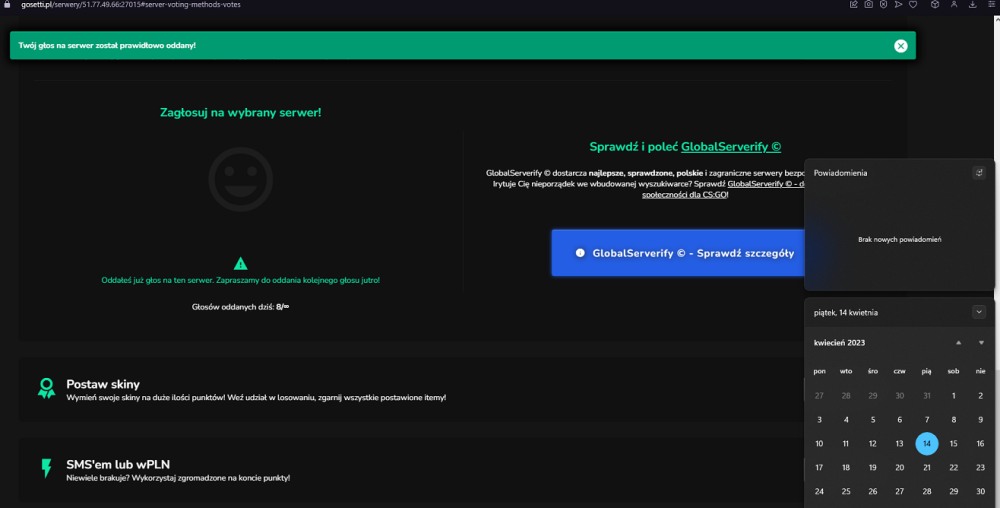Take a snapshot with the camera icon
This screenshot has height=508, width=1000.
coord(869,4)
